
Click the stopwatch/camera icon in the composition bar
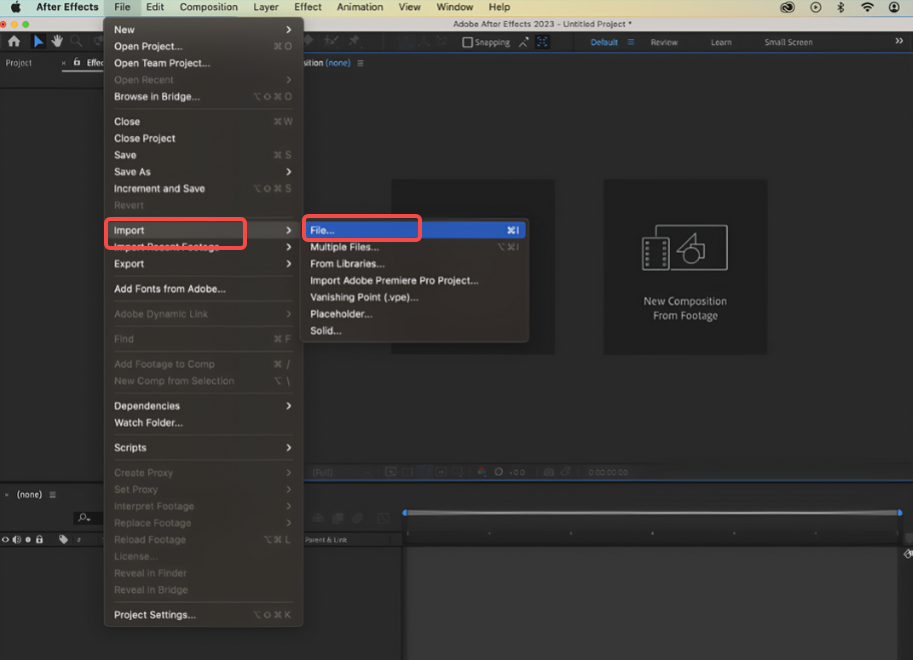click(548, 471)
